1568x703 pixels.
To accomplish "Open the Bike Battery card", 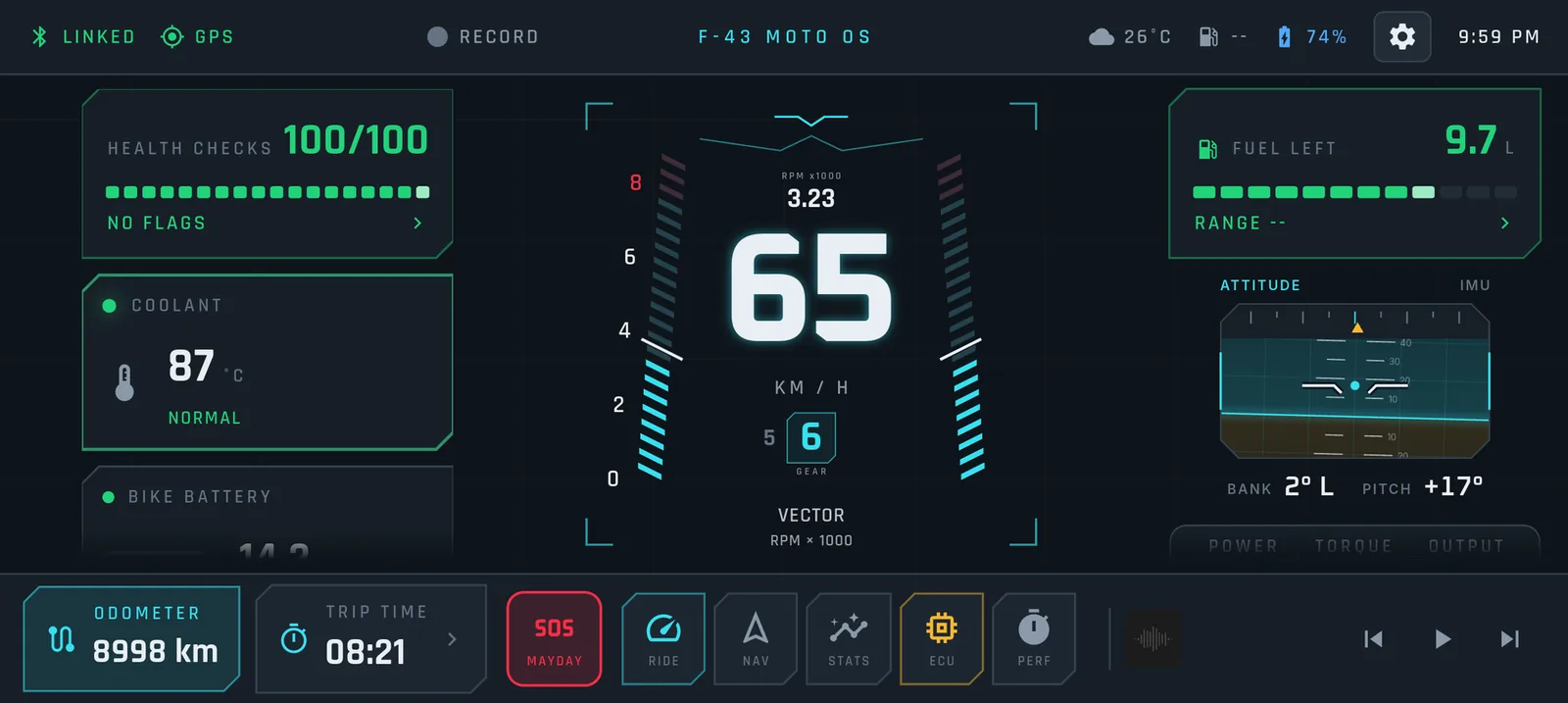I will (268, 512).
